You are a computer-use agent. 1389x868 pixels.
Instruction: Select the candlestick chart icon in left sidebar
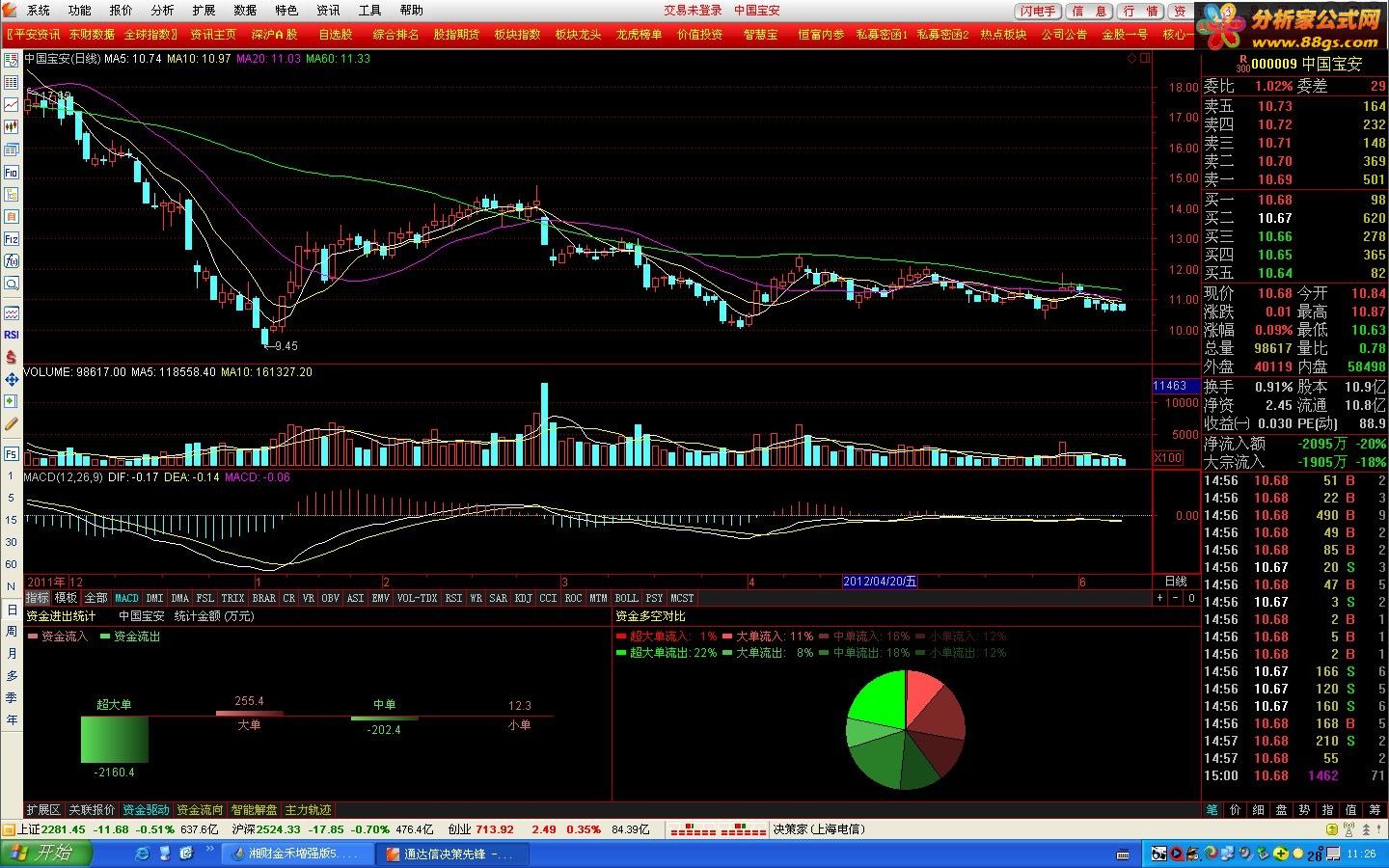pyautogui.click(x=12, y=126)
